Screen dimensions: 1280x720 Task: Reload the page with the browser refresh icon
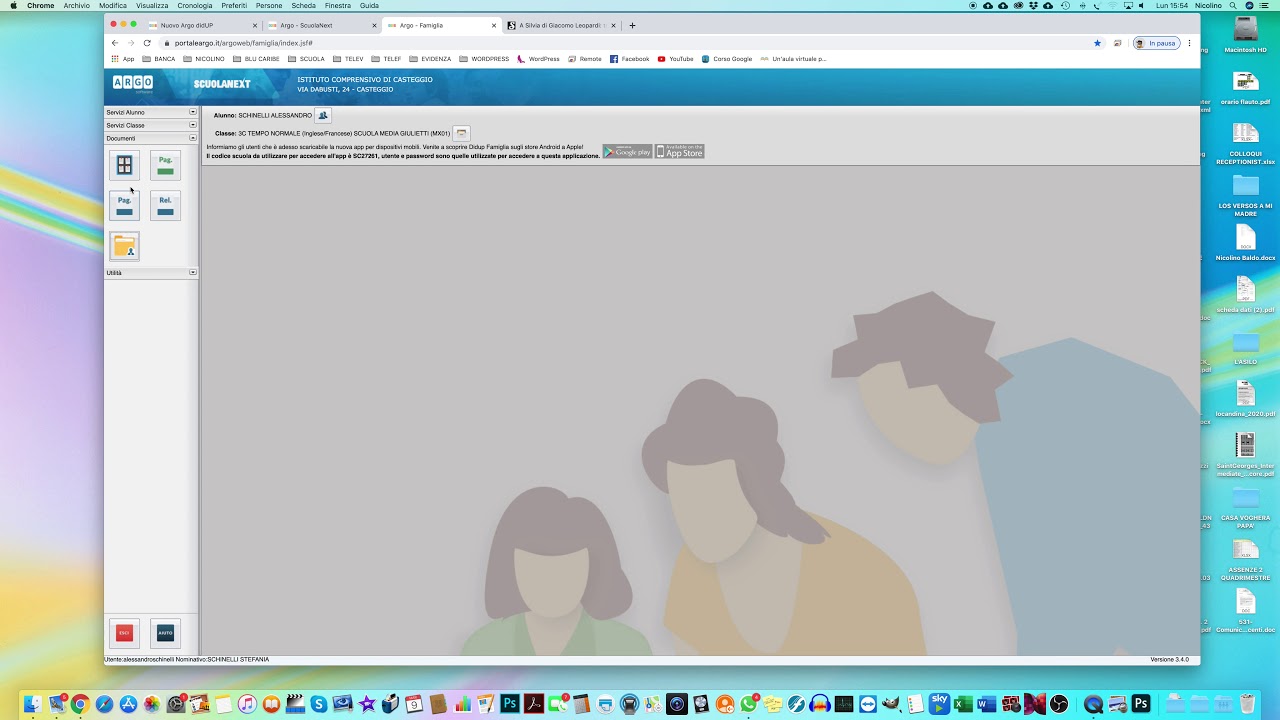click(x=147, y=43)
